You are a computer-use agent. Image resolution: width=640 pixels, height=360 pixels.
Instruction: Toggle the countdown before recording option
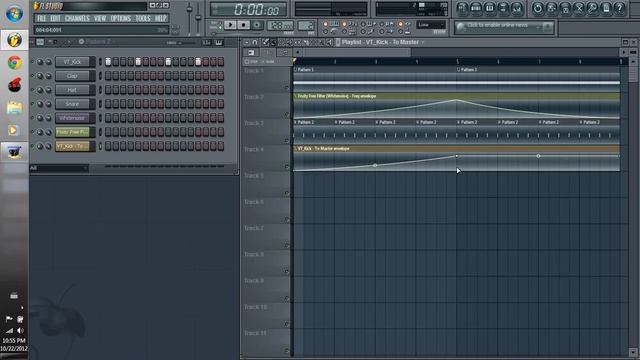pyautogui.click(x=344, y=24)
